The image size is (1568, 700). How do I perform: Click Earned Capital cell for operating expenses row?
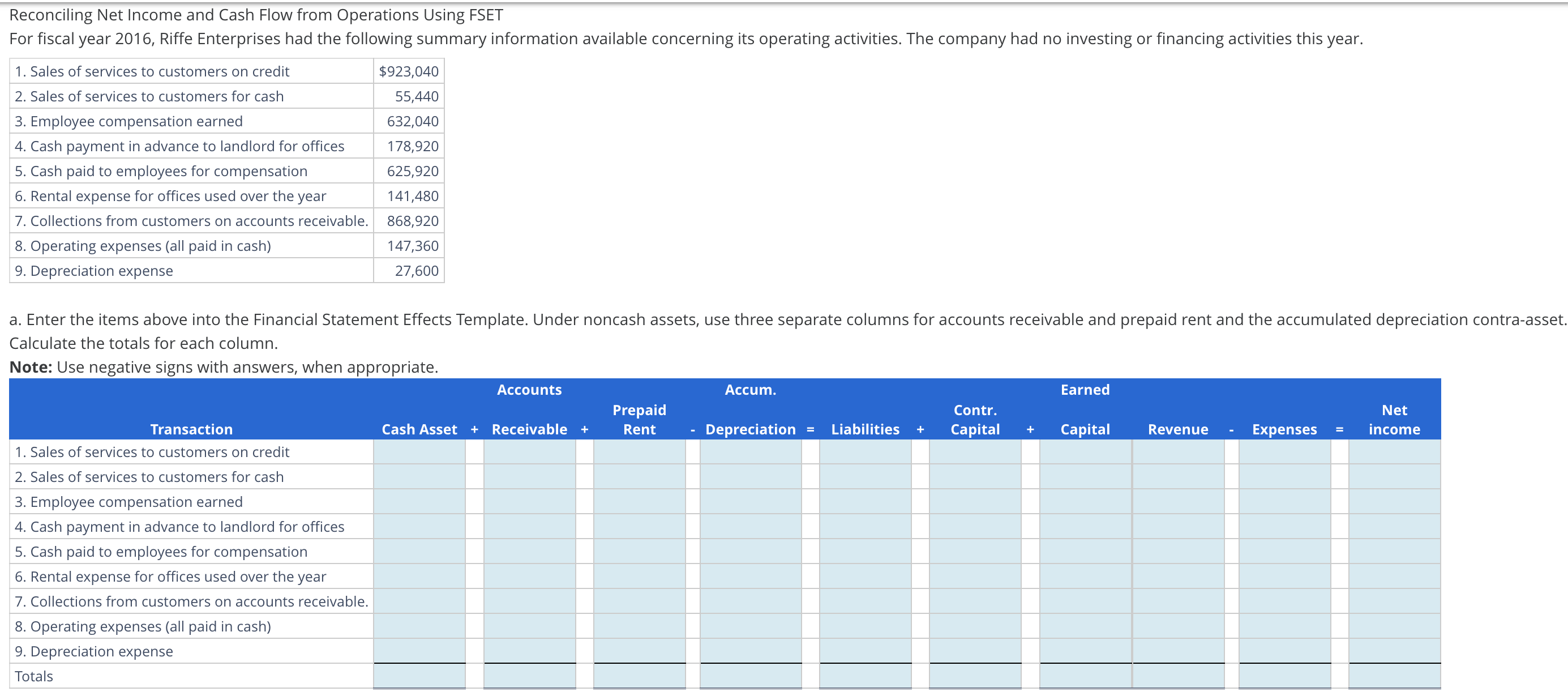coord(1085,627)
